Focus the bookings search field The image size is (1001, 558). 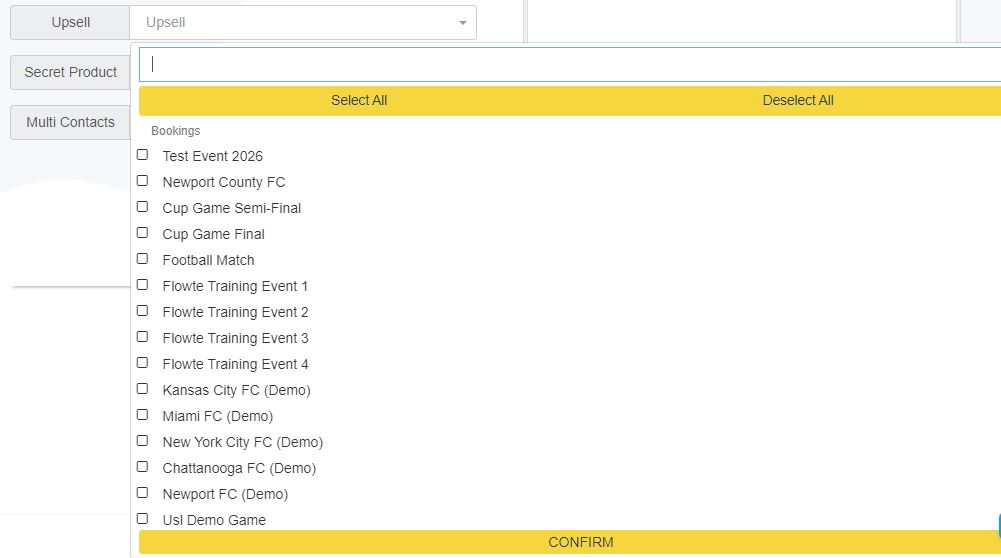[x=570, y=64]
